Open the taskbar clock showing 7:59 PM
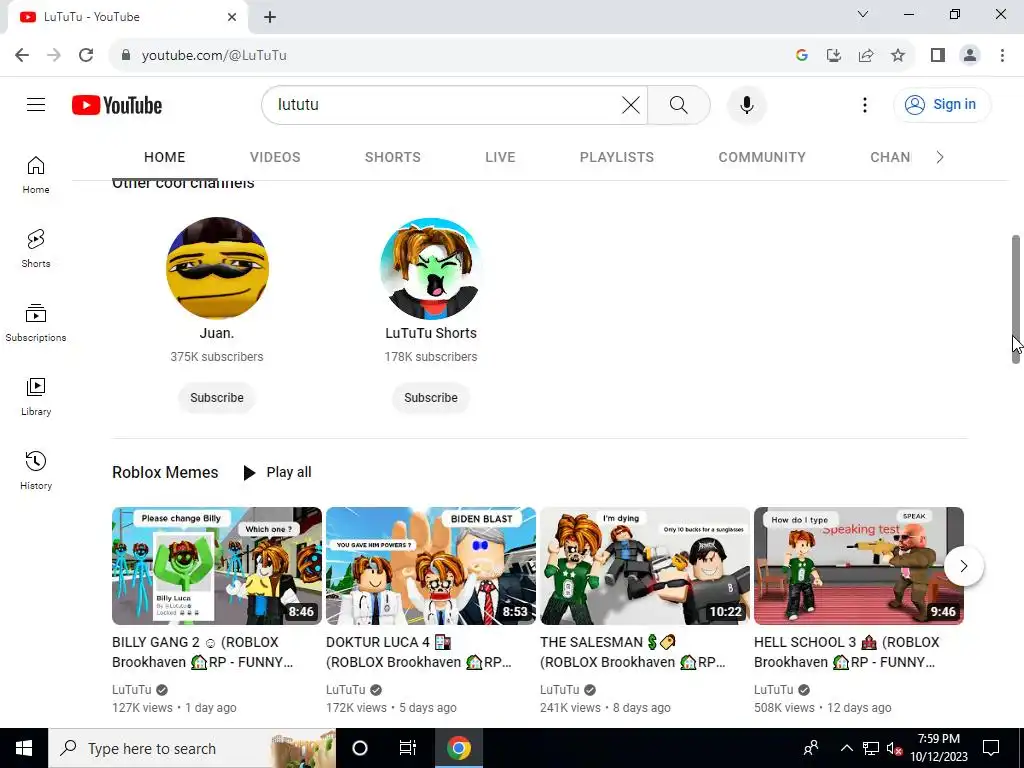This screenshot has height=768, width=1024. 938,748
